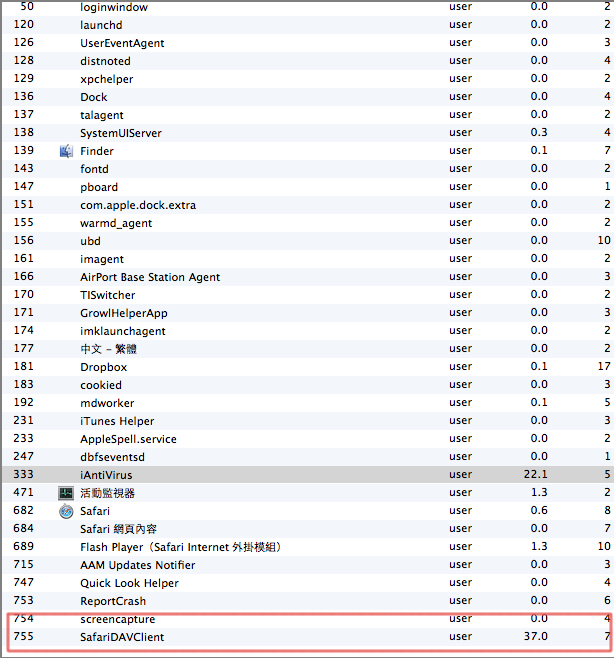Select the screencapture process
This screenshot has width=614, height=658.
[x=118, y=619]
